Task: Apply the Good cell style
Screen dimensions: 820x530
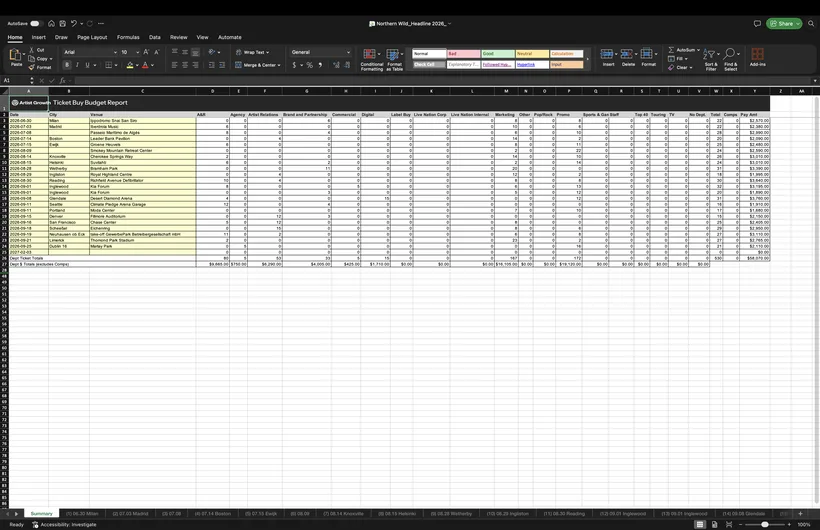Action: click(x=498, y=53)
